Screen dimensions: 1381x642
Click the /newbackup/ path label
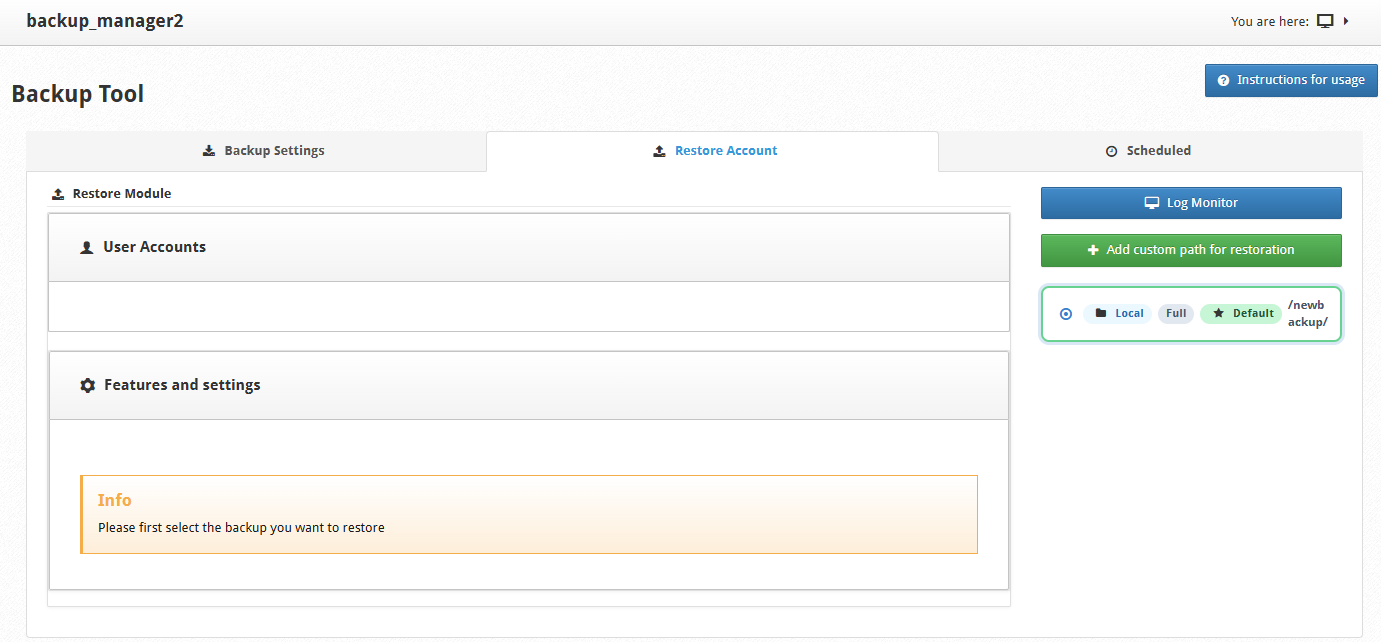click(1307, 314)
